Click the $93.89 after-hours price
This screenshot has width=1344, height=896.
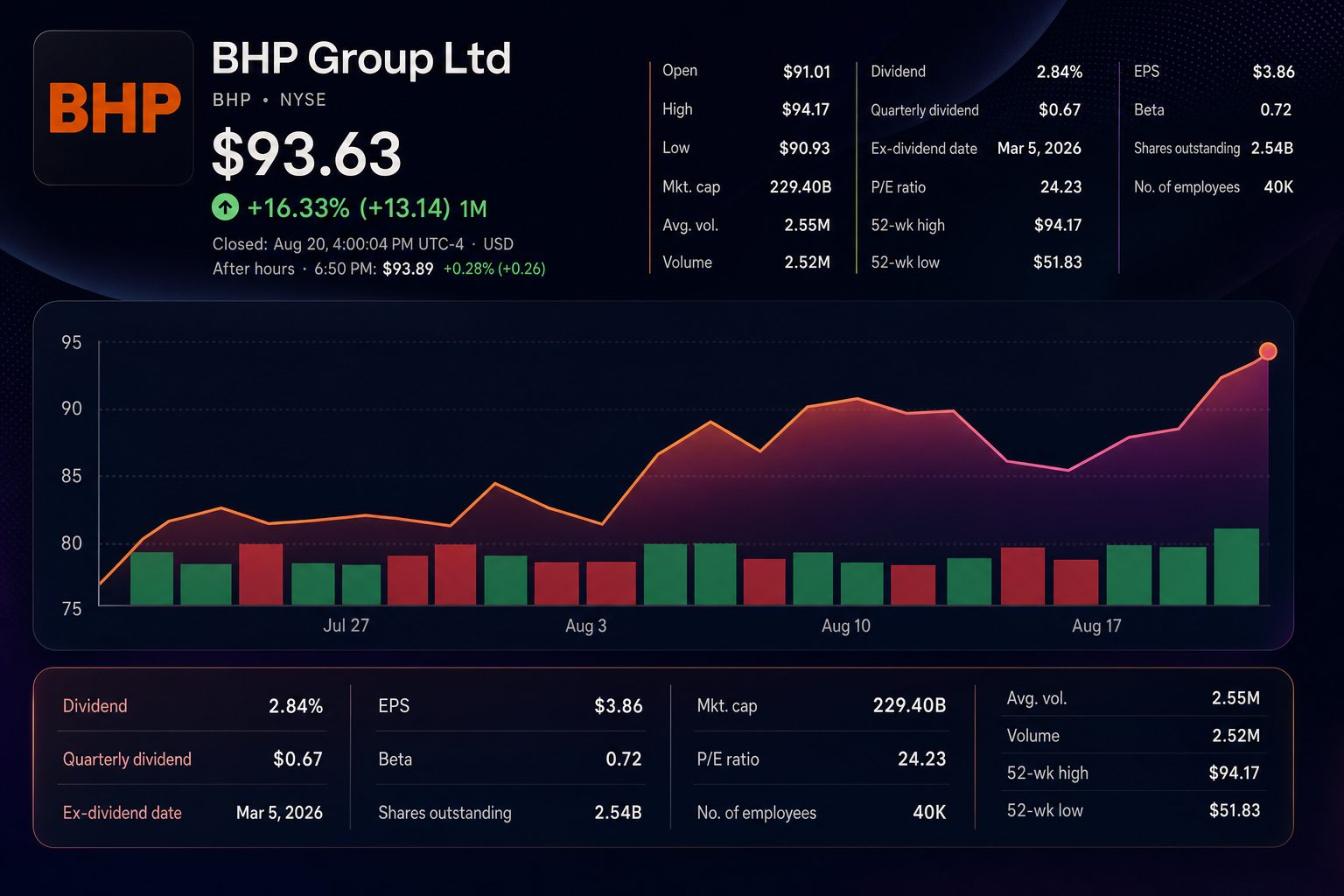click(x=408, y=269)
